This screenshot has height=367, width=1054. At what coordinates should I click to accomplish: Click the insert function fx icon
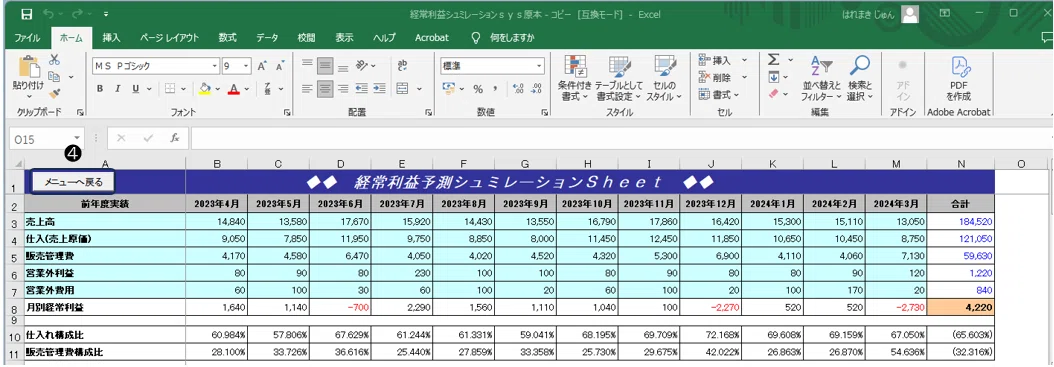click(175, 138)
